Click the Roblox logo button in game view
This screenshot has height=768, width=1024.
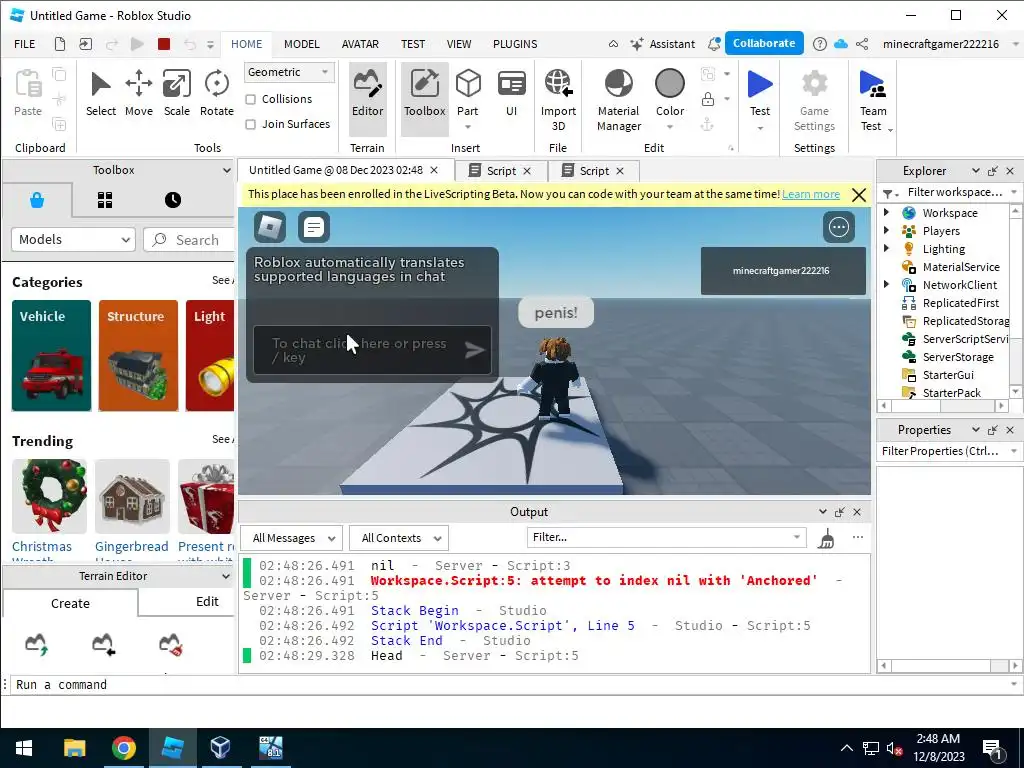(270, 227)
